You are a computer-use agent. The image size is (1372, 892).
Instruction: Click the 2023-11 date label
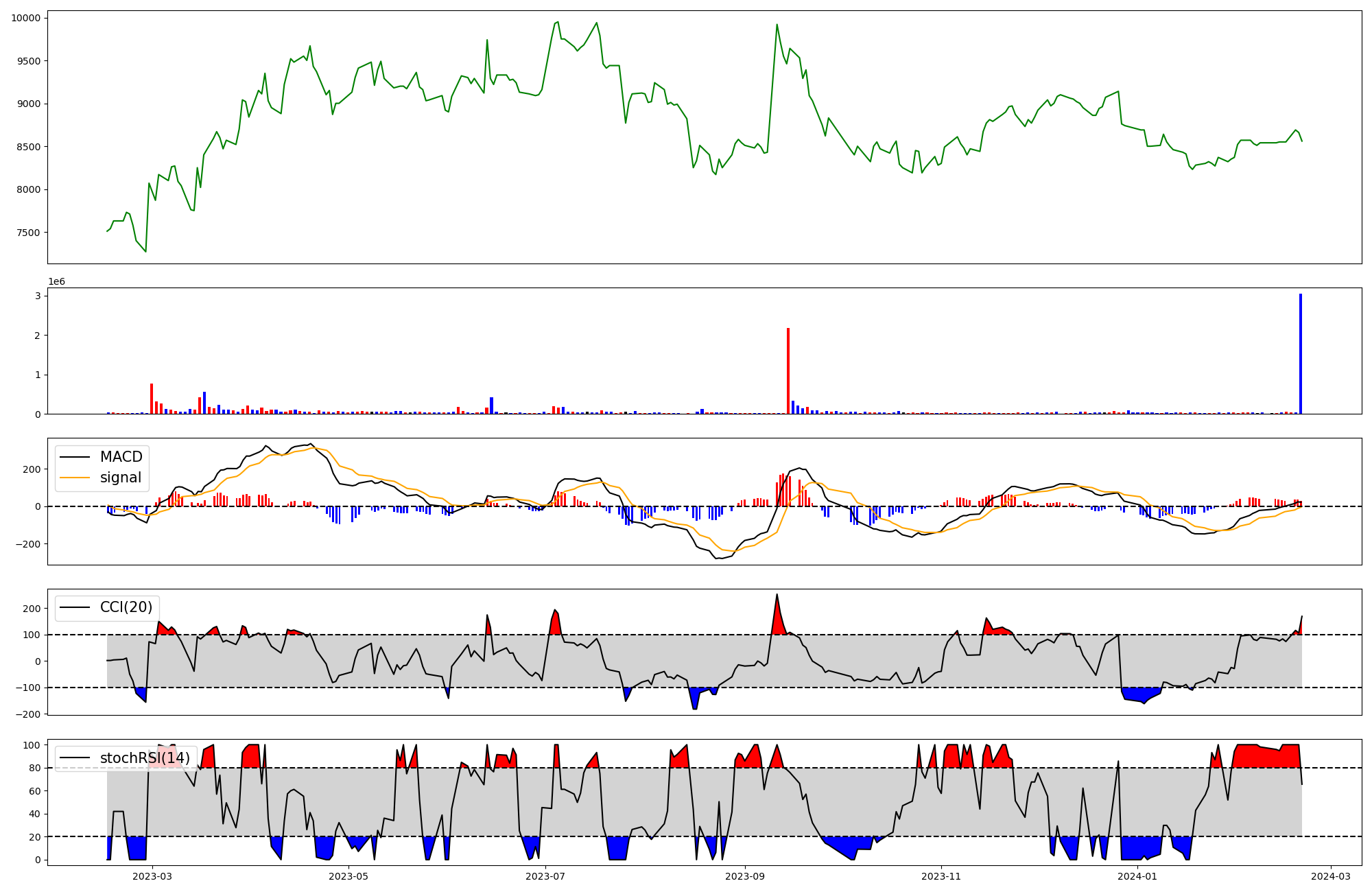[x=941, y=876]
